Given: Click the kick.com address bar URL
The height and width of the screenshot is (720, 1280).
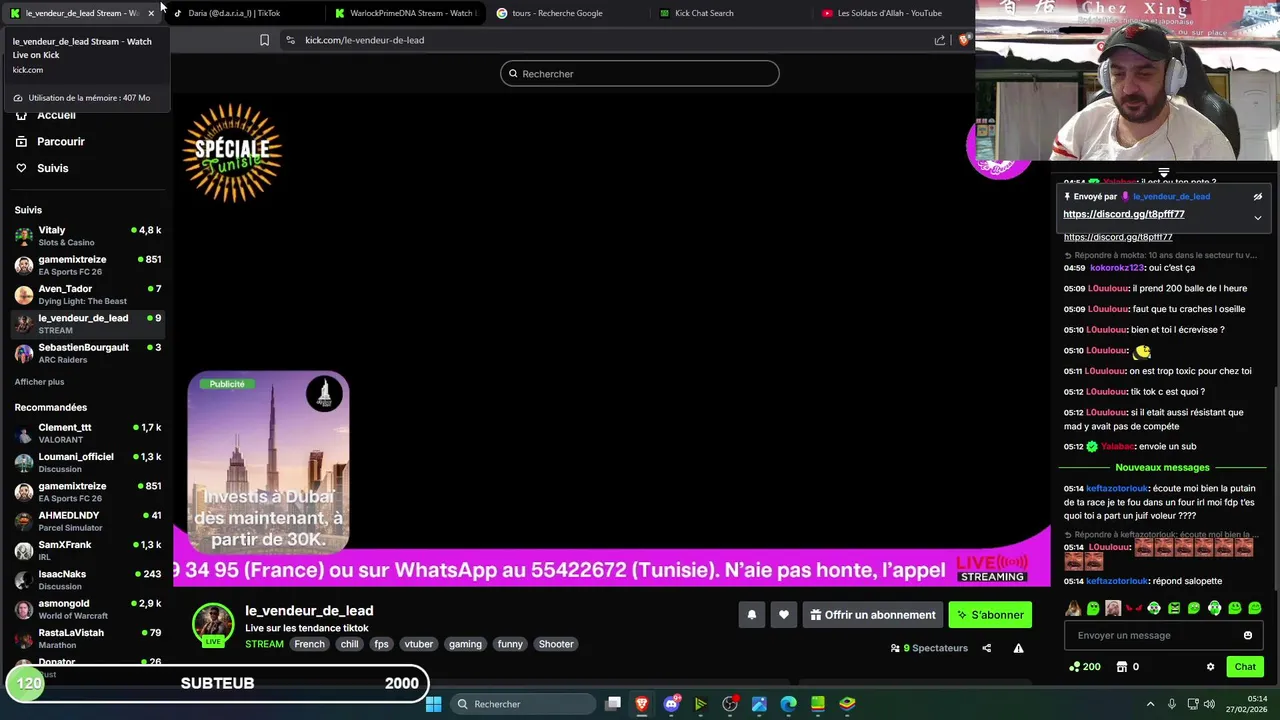Looking at the screenshot, I should coord(364,40).
